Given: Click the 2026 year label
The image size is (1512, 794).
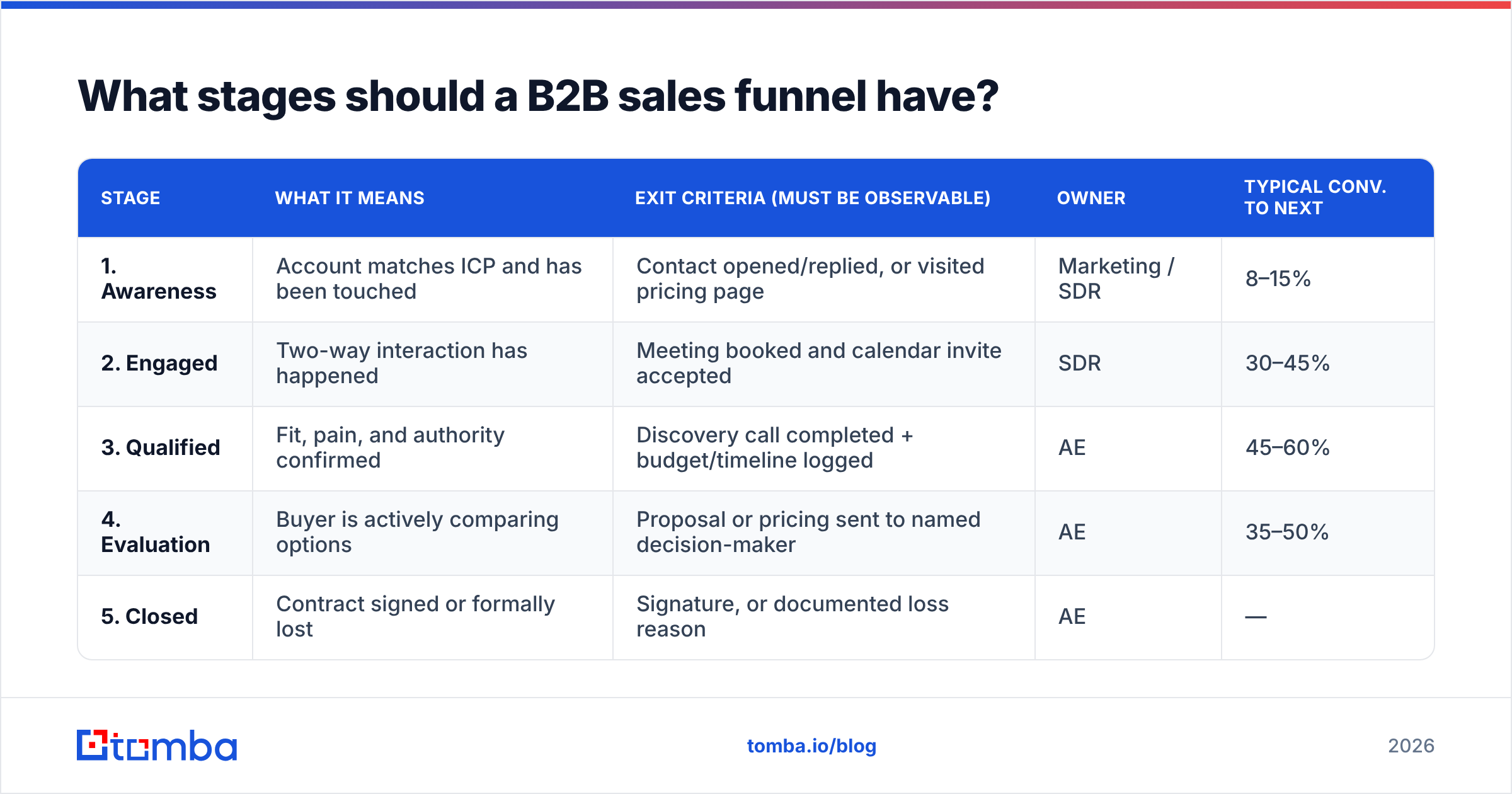Looking at the screenshot, I should [x=1411, y=746].
